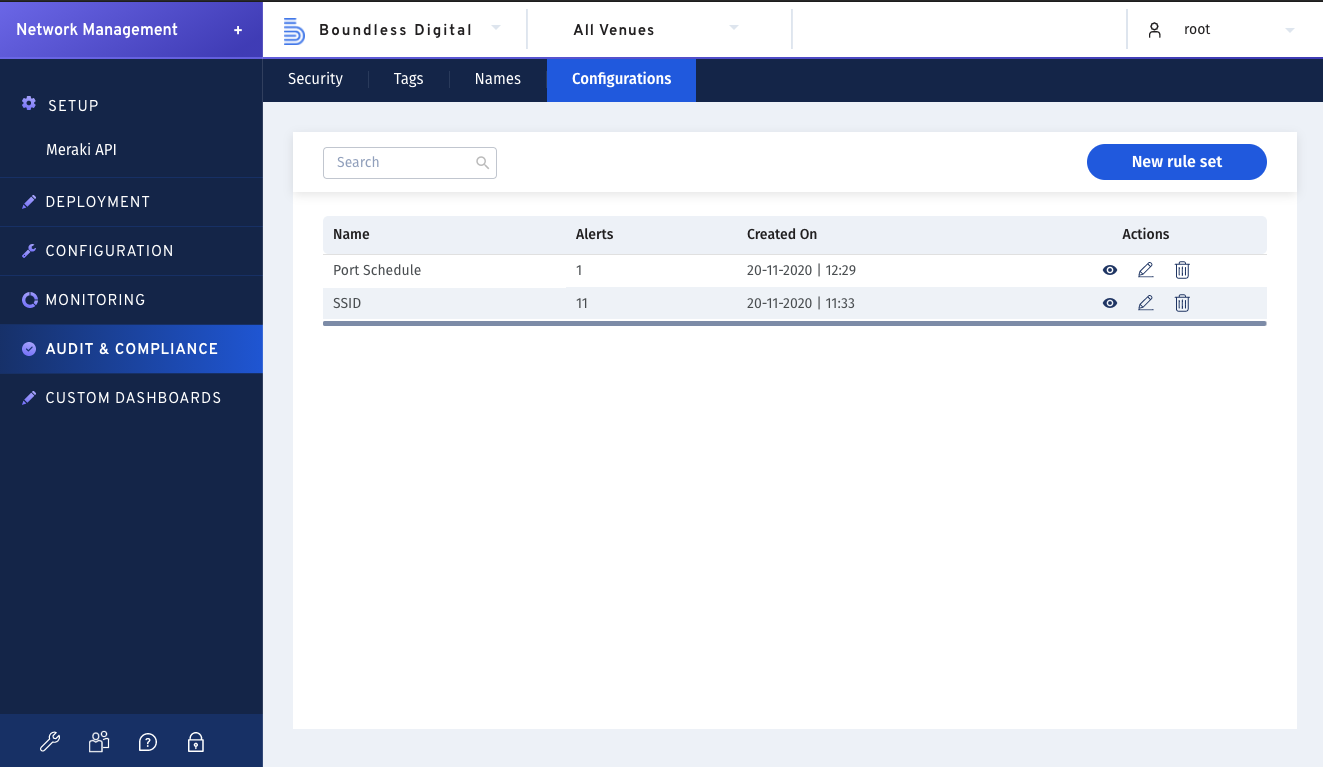Click the Network Management header
Image resolution: width=1323 pixels, height=767 pixels.
pos(97,30)
